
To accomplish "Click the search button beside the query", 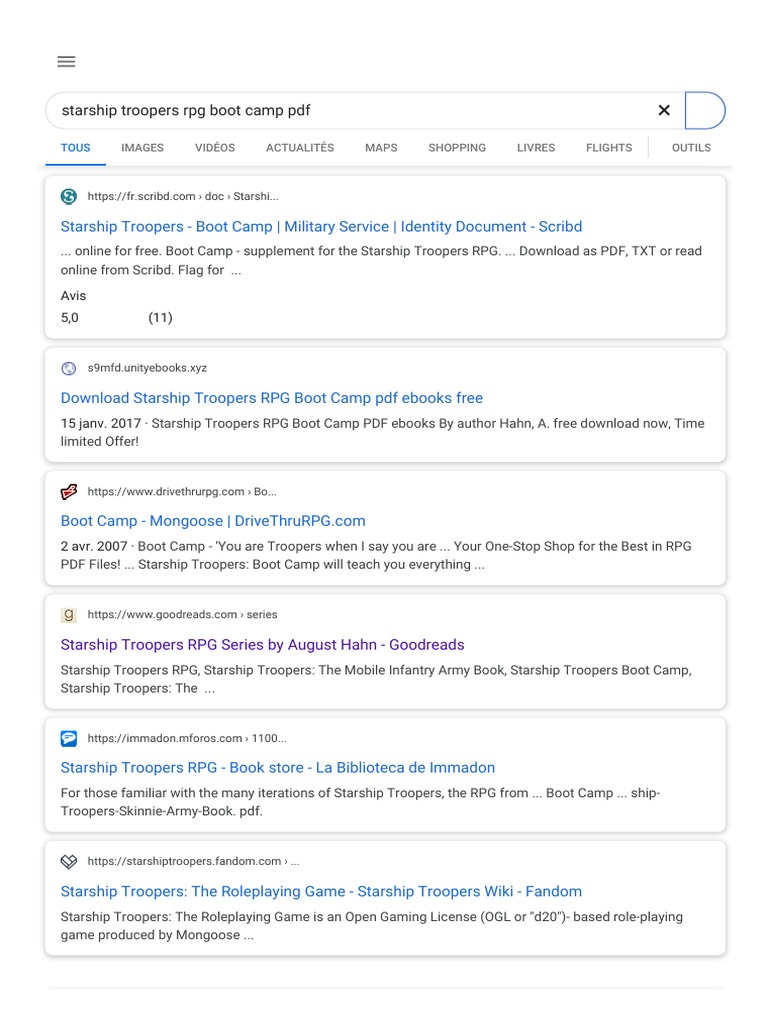I will (x=705, y=110).
